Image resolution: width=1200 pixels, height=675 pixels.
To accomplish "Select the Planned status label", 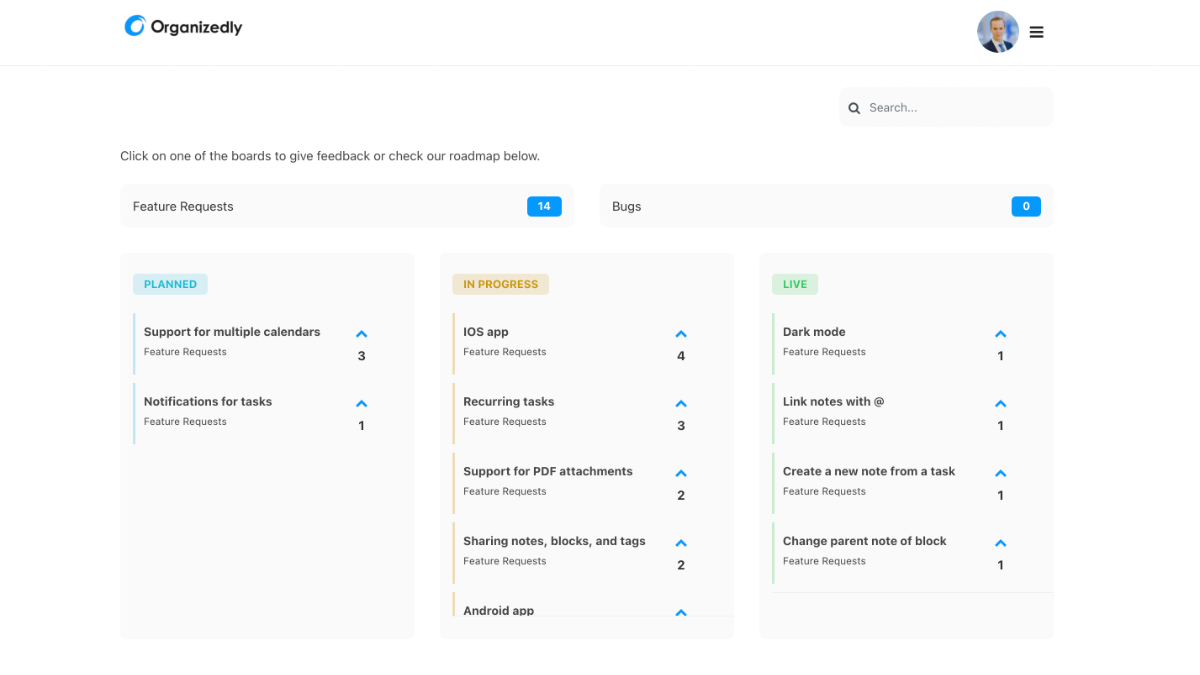I will [170, 284].
